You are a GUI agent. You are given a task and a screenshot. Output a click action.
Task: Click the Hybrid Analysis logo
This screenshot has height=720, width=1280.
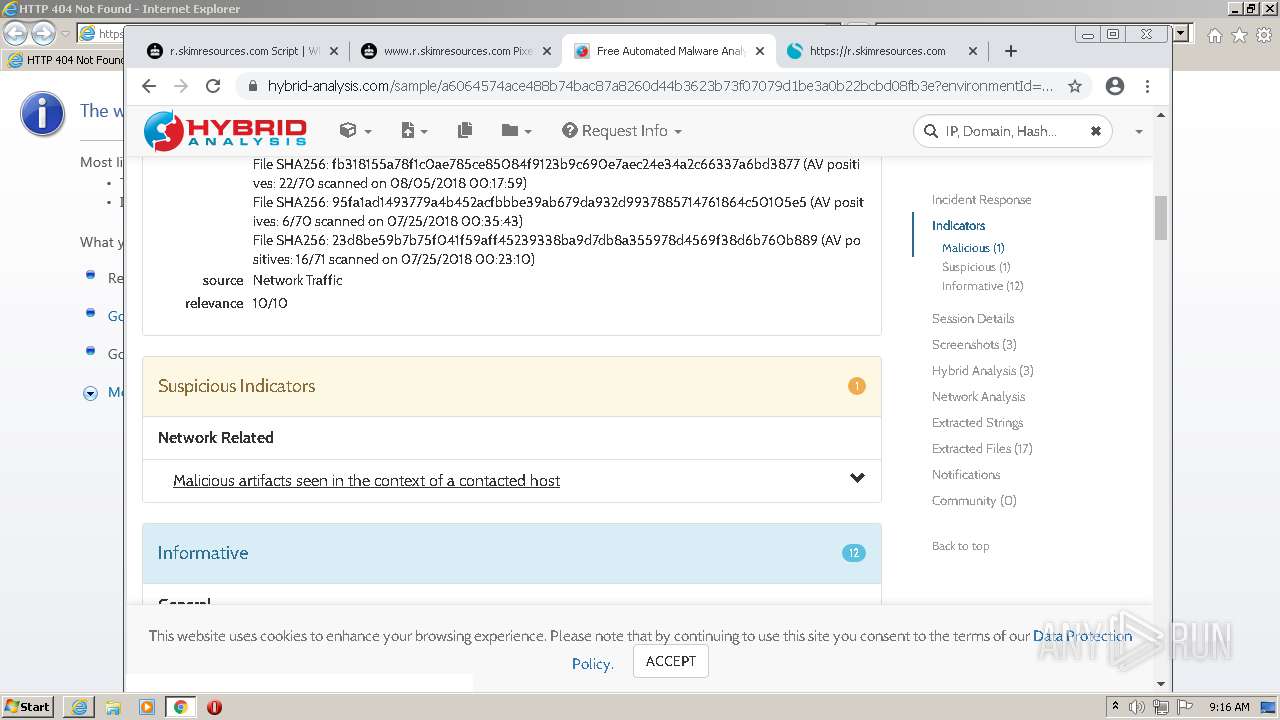[x=225, y=131]
